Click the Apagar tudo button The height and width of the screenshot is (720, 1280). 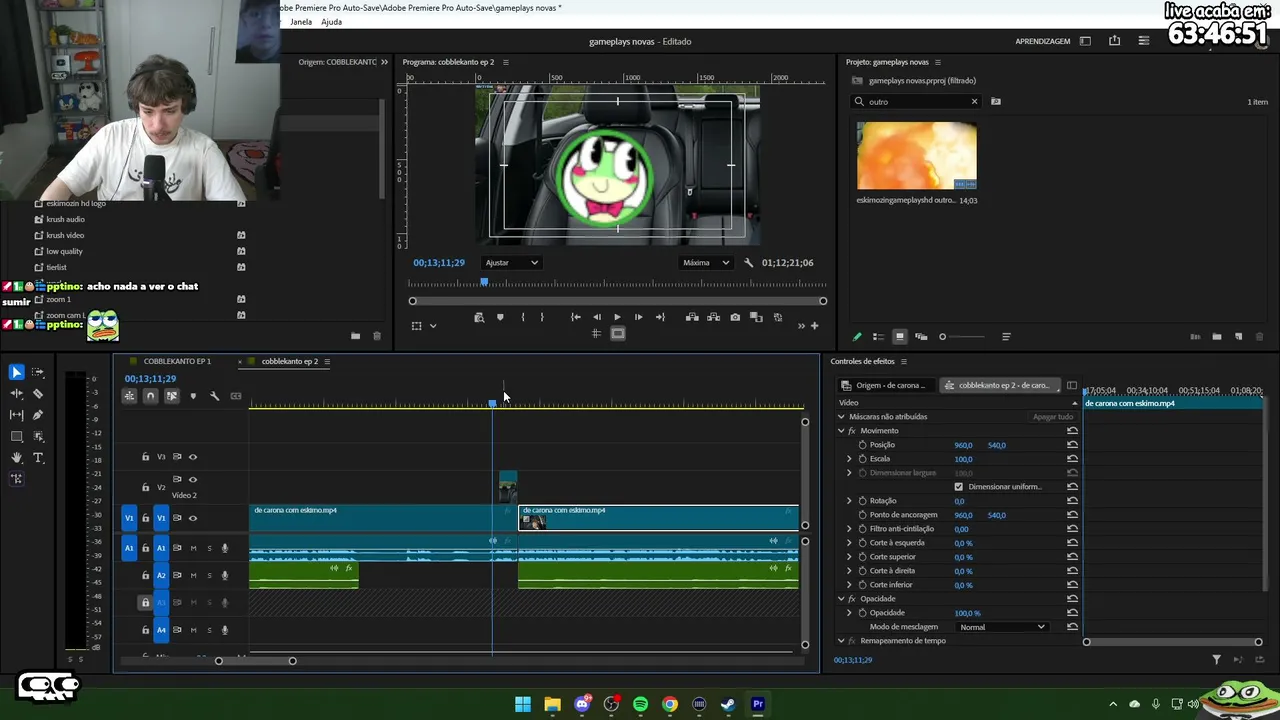click(x=1053, y=417)
